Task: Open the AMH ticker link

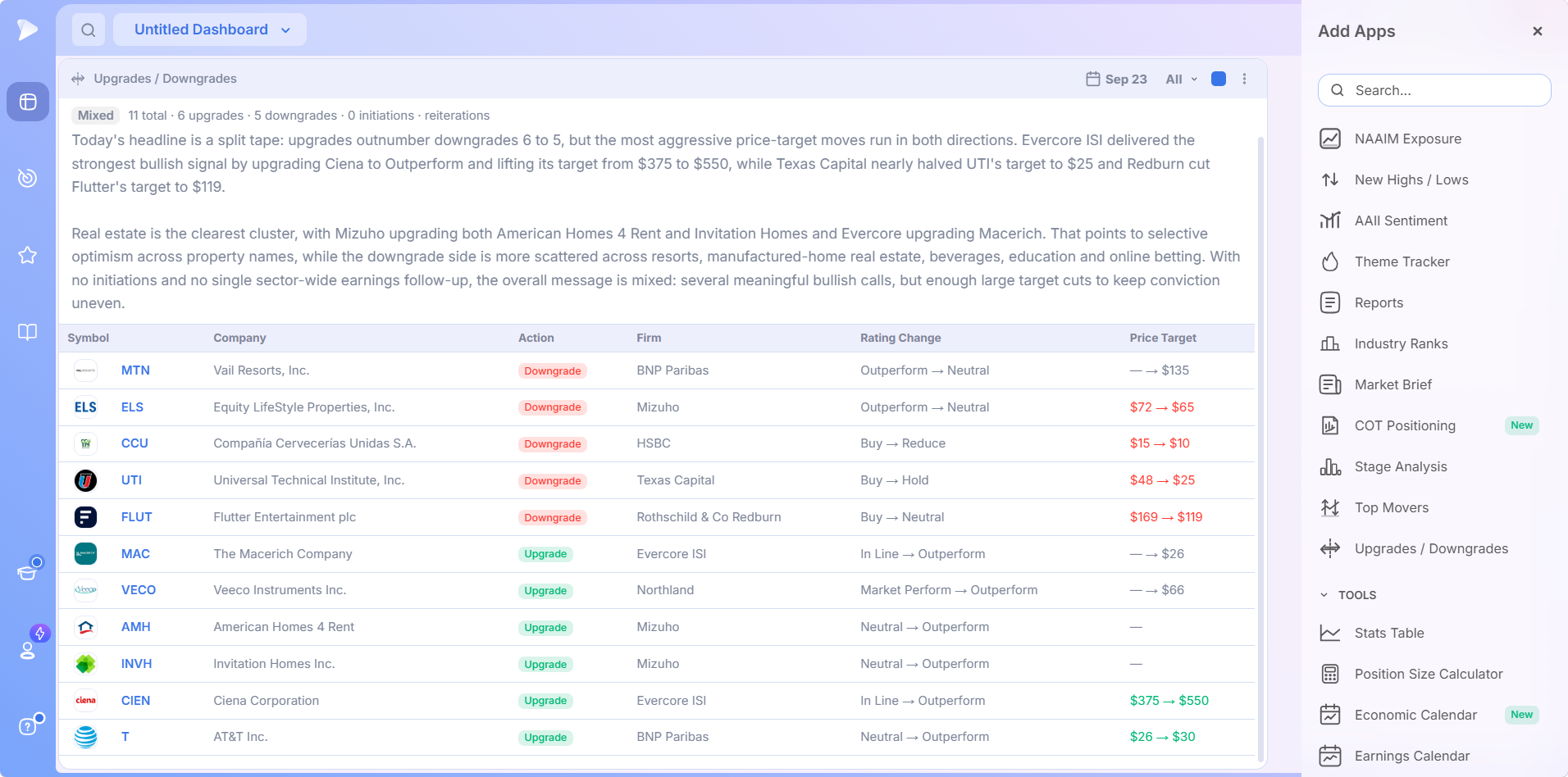Action: pos(135,627)
